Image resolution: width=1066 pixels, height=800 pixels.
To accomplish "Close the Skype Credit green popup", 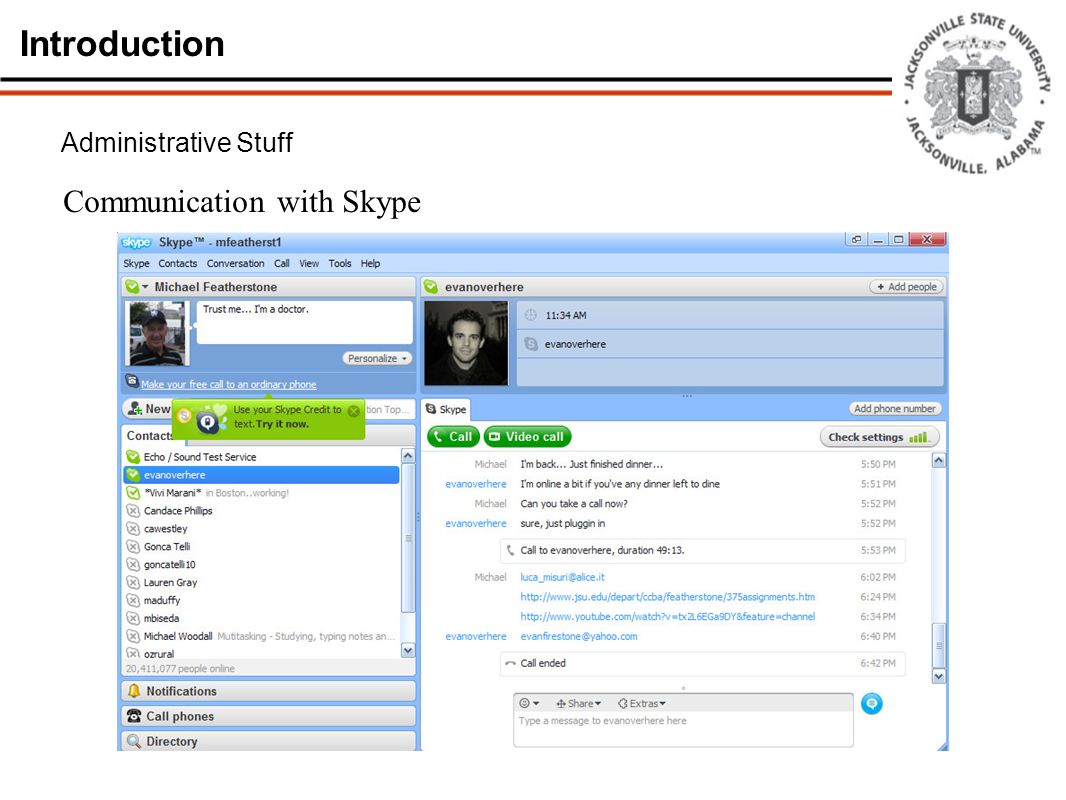I will pyautogui.click(x=354, y=411).
